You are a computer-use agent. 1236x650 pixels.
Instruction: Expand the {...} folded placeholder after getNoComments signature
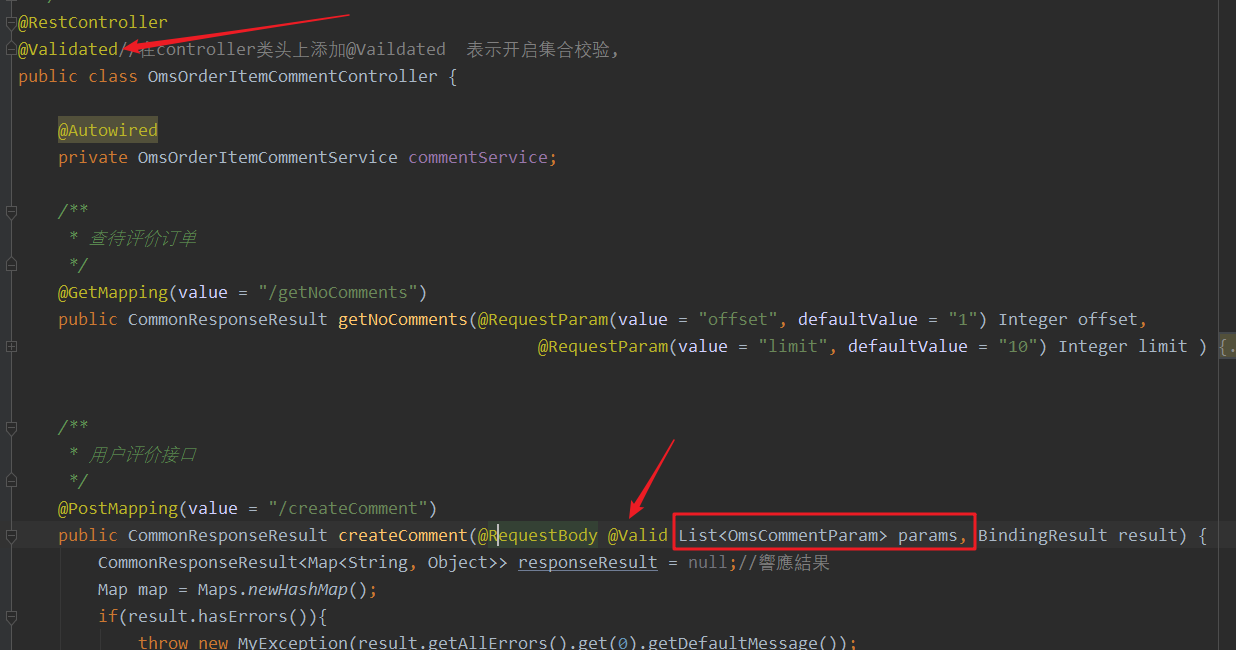coord(1228,345)
